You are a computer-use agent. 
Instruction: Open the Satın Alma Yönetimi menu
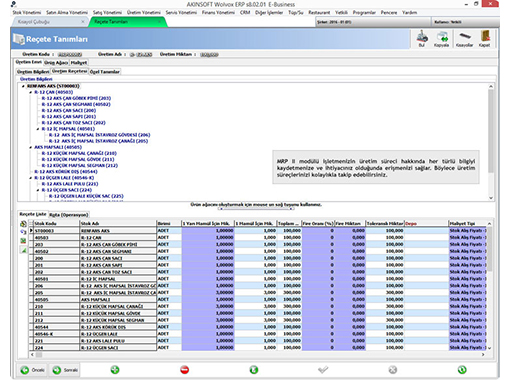click(67, 13)
